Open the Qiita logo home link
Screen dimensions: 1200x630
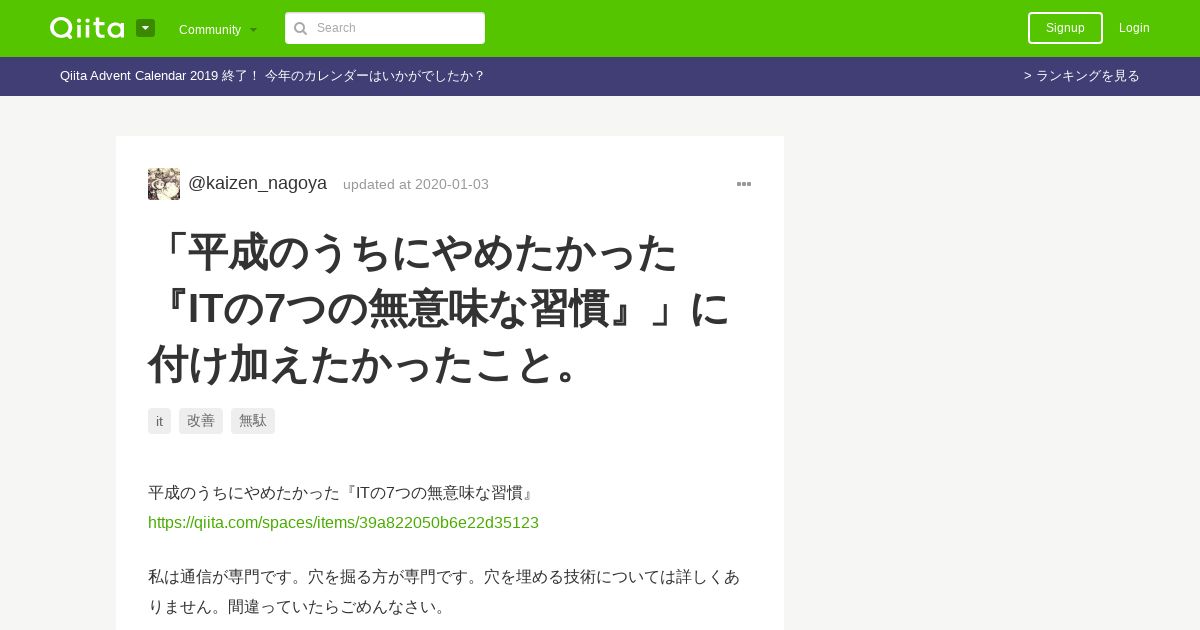click(x=87, y=28)
